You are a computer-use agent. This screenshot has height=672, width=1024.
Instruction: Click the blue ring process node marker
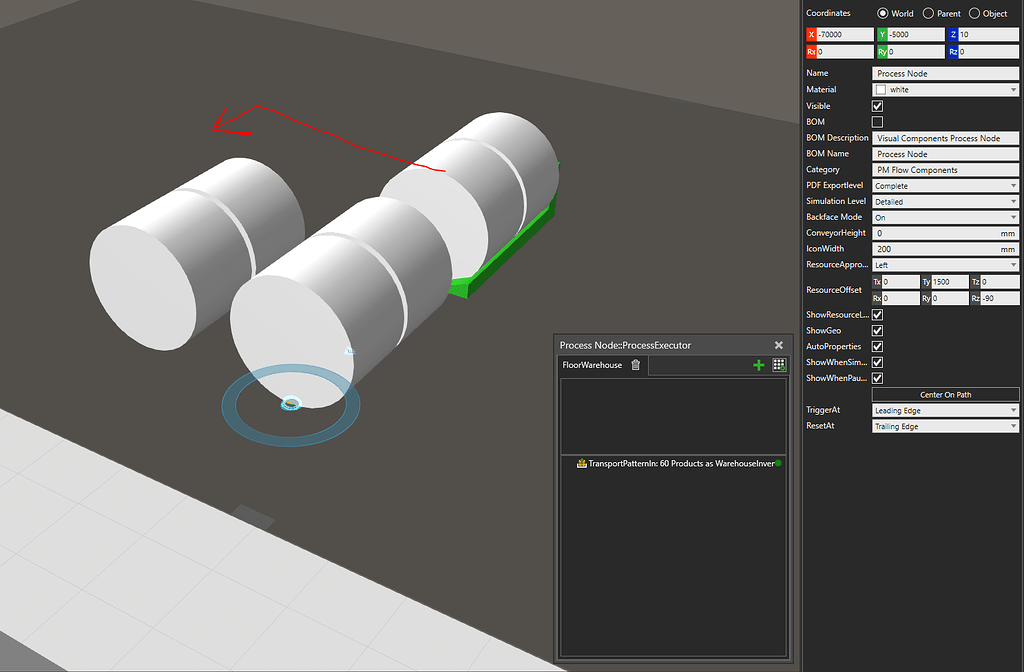coord(290,404)
